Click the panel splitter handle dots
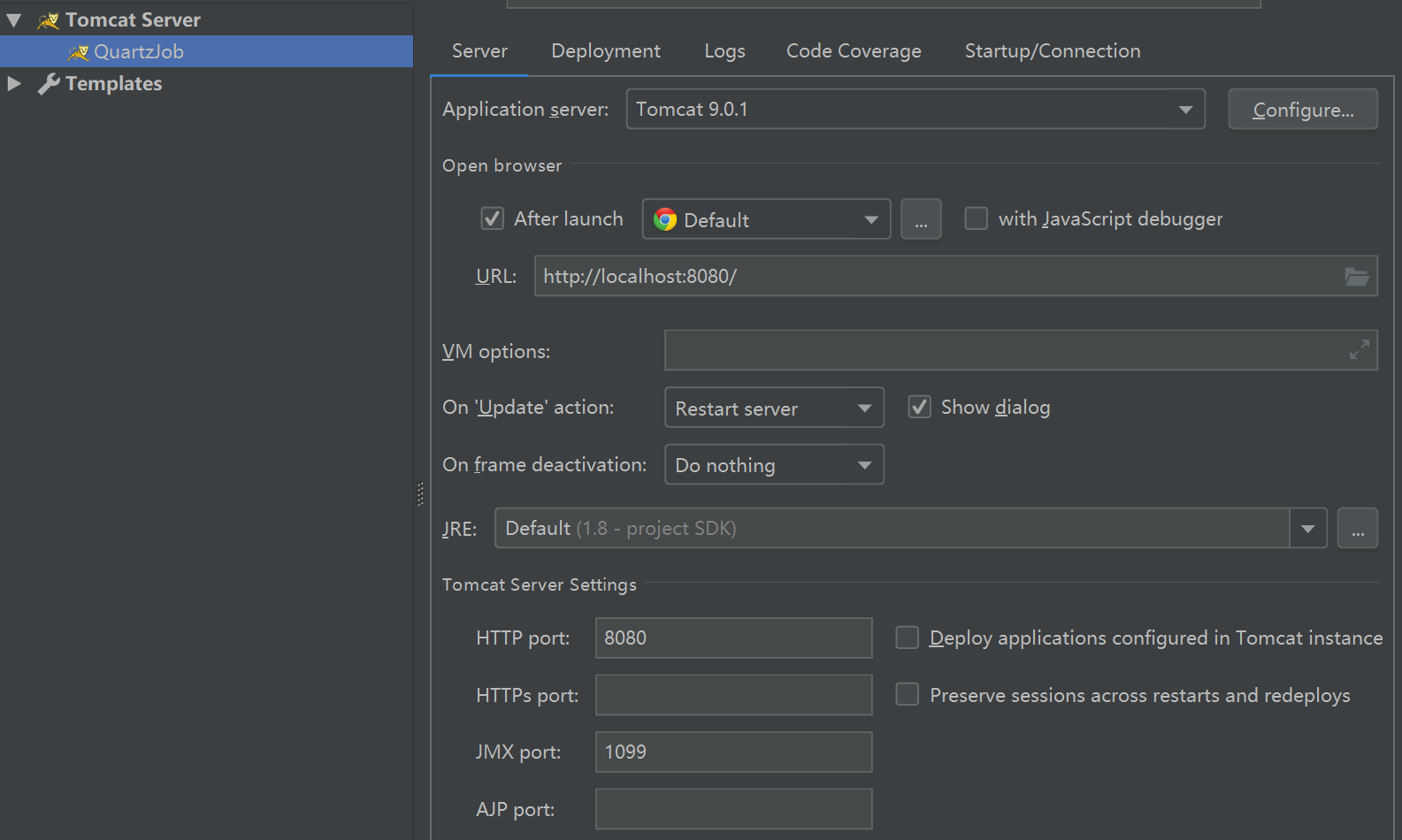This screenshot has width=1402, height=840. (x=420, y=493)
